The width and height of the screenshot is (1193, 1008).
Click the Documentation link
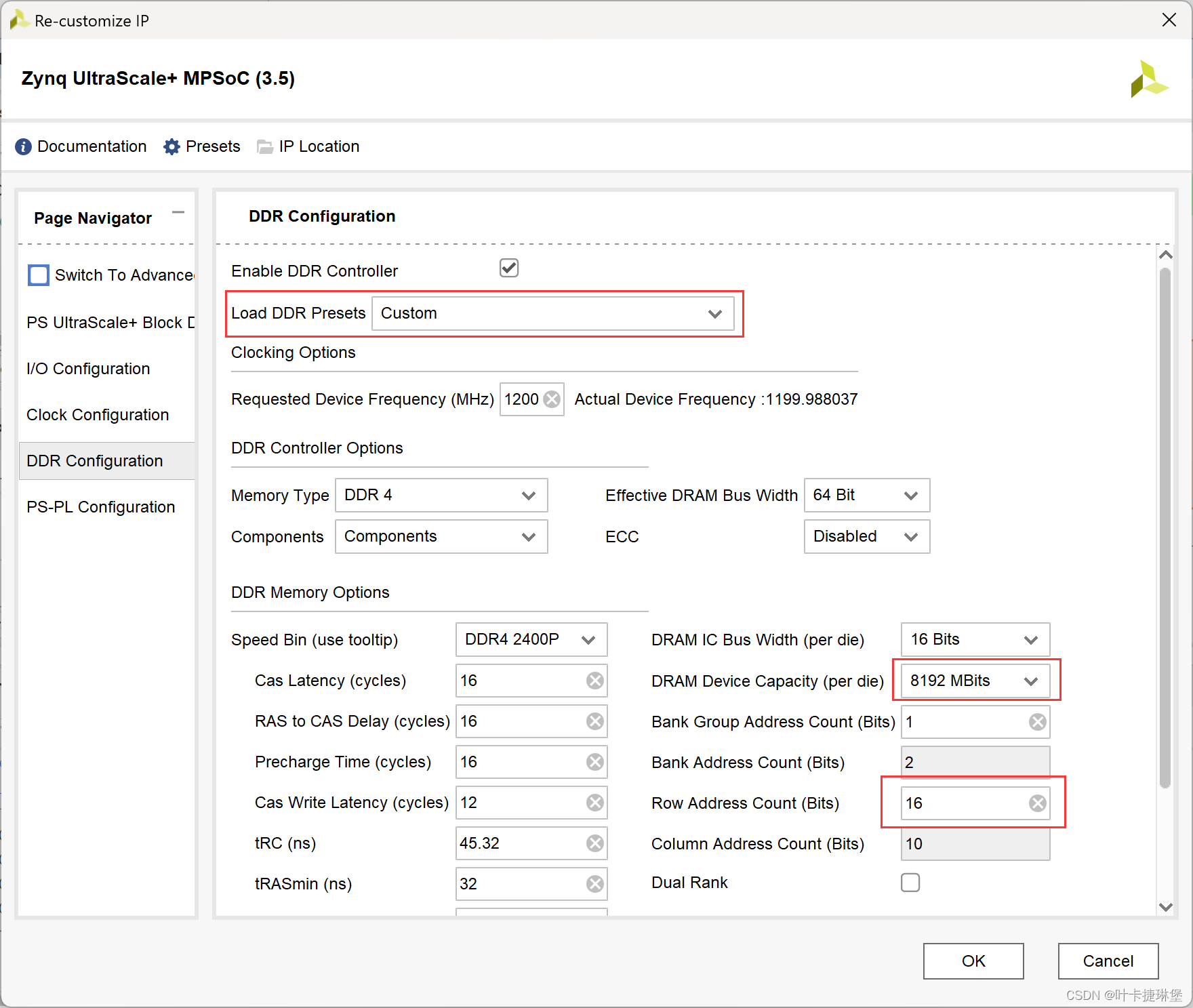click(x=92, y=146)
